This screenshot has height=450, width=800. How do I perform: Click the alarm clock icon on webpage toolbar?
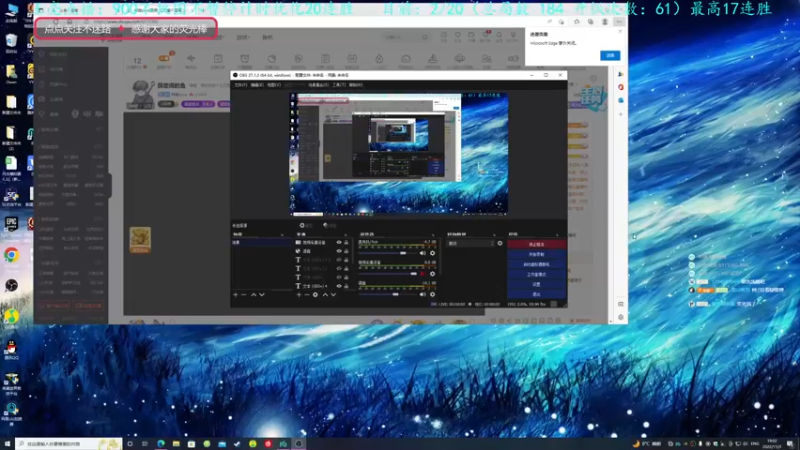pyautogui.click(x=245, y=59)
